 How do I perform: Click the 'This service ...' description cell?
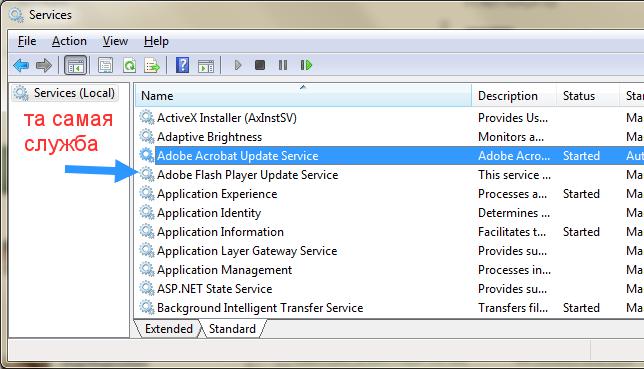(x=514, y=175)
